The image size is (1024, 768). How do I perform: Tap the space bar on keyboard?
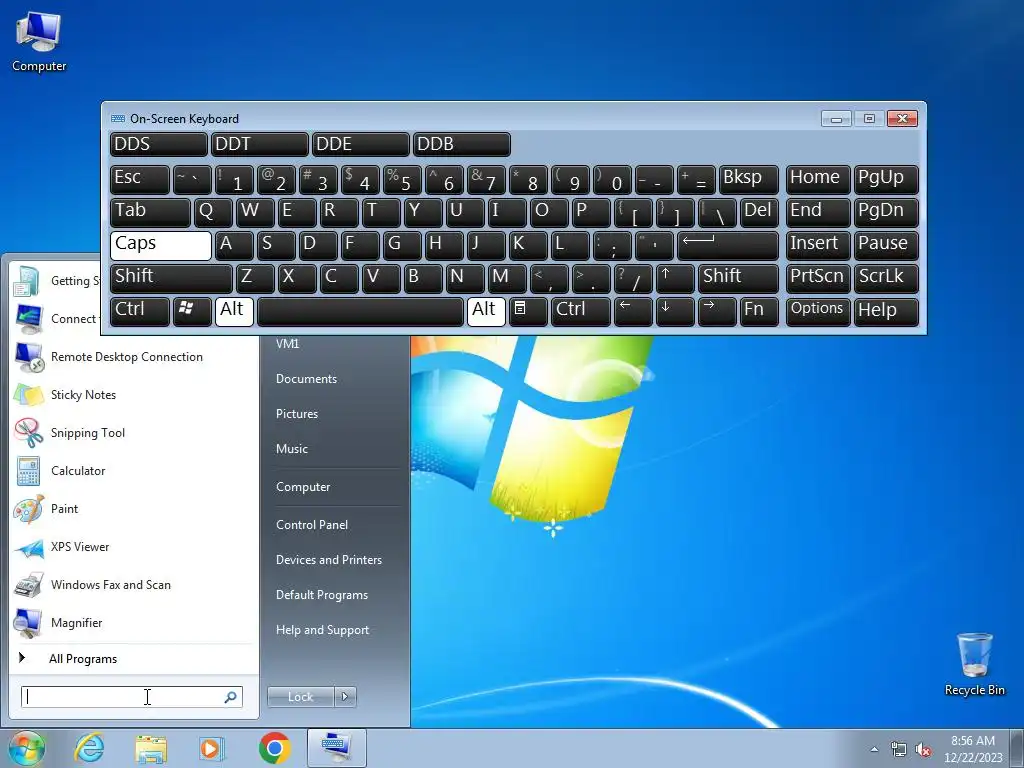[x=360, y=312]
